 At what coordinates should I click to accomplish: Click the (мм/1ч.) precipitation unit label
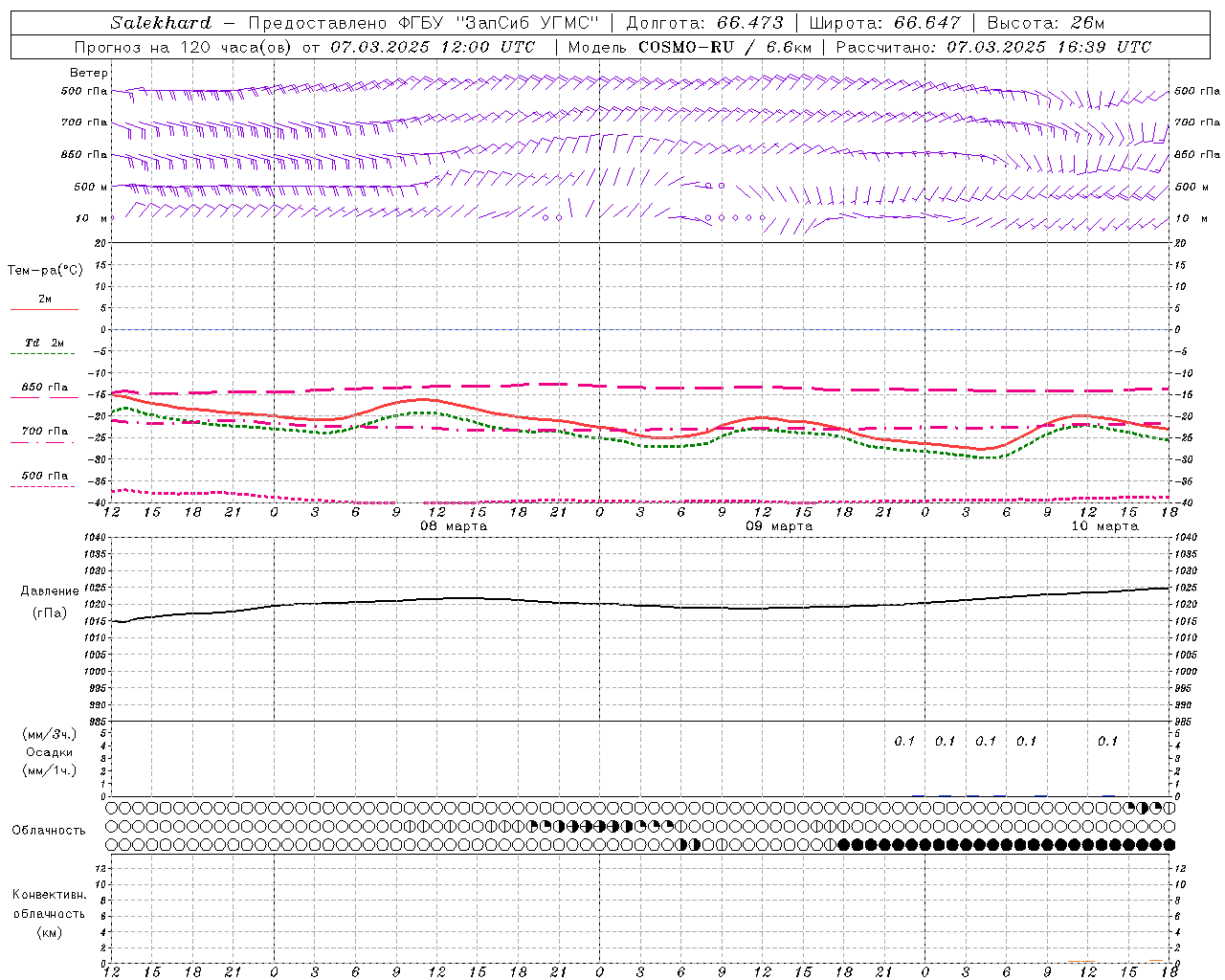tap(50, 770)
